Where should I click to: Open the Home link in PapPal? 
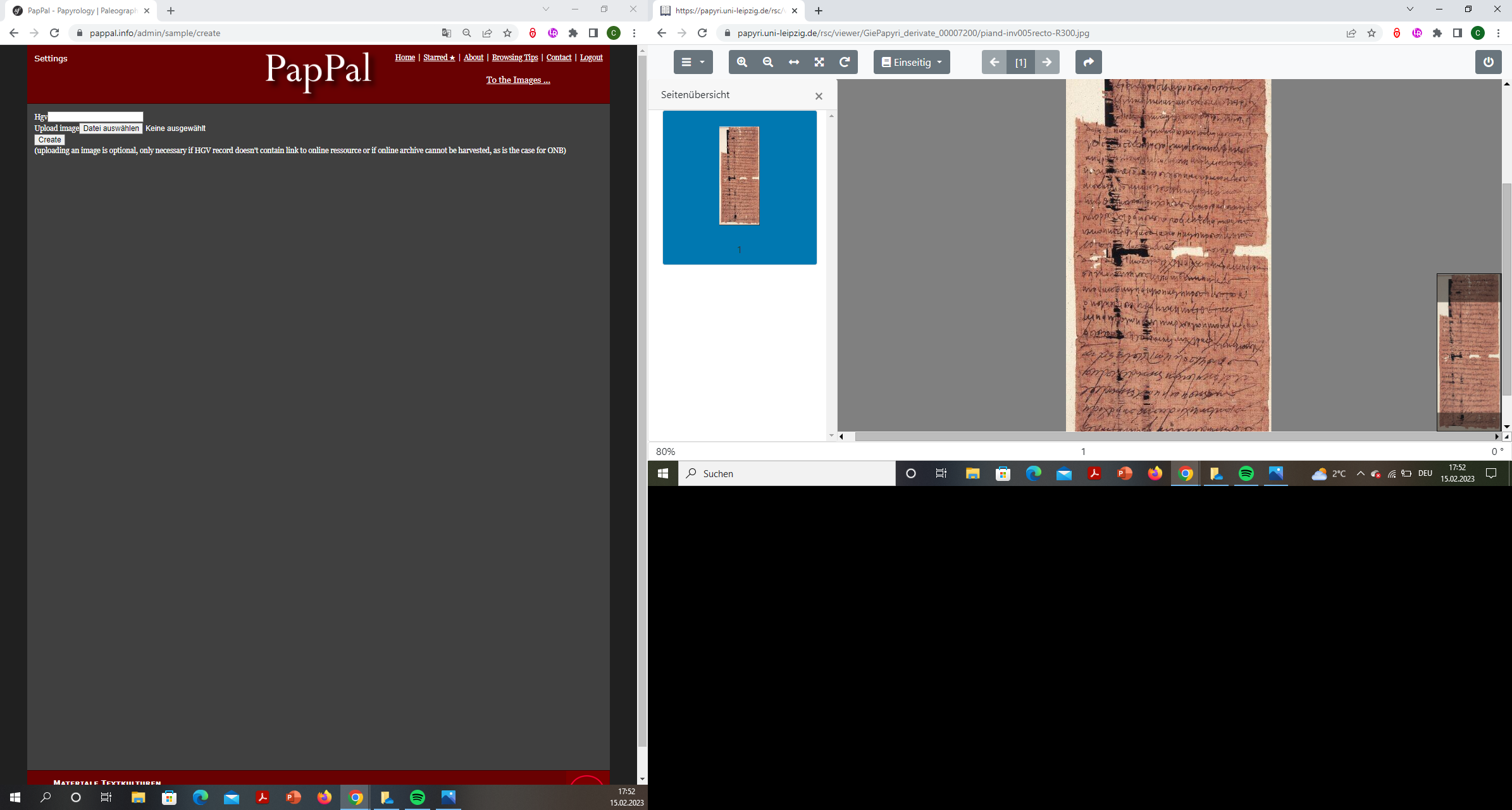coord(405,58)
